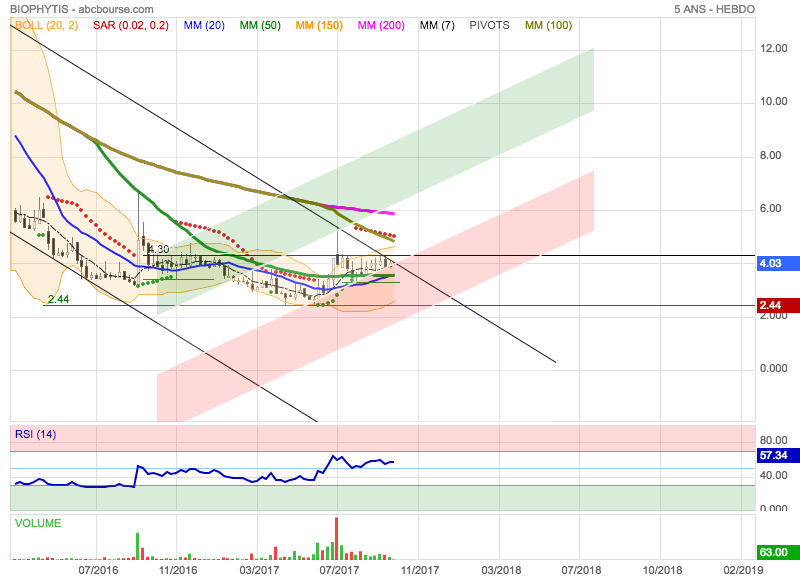Click the blue 4.03 price tag
Viewport: 800px width, 580px height.
778,263
